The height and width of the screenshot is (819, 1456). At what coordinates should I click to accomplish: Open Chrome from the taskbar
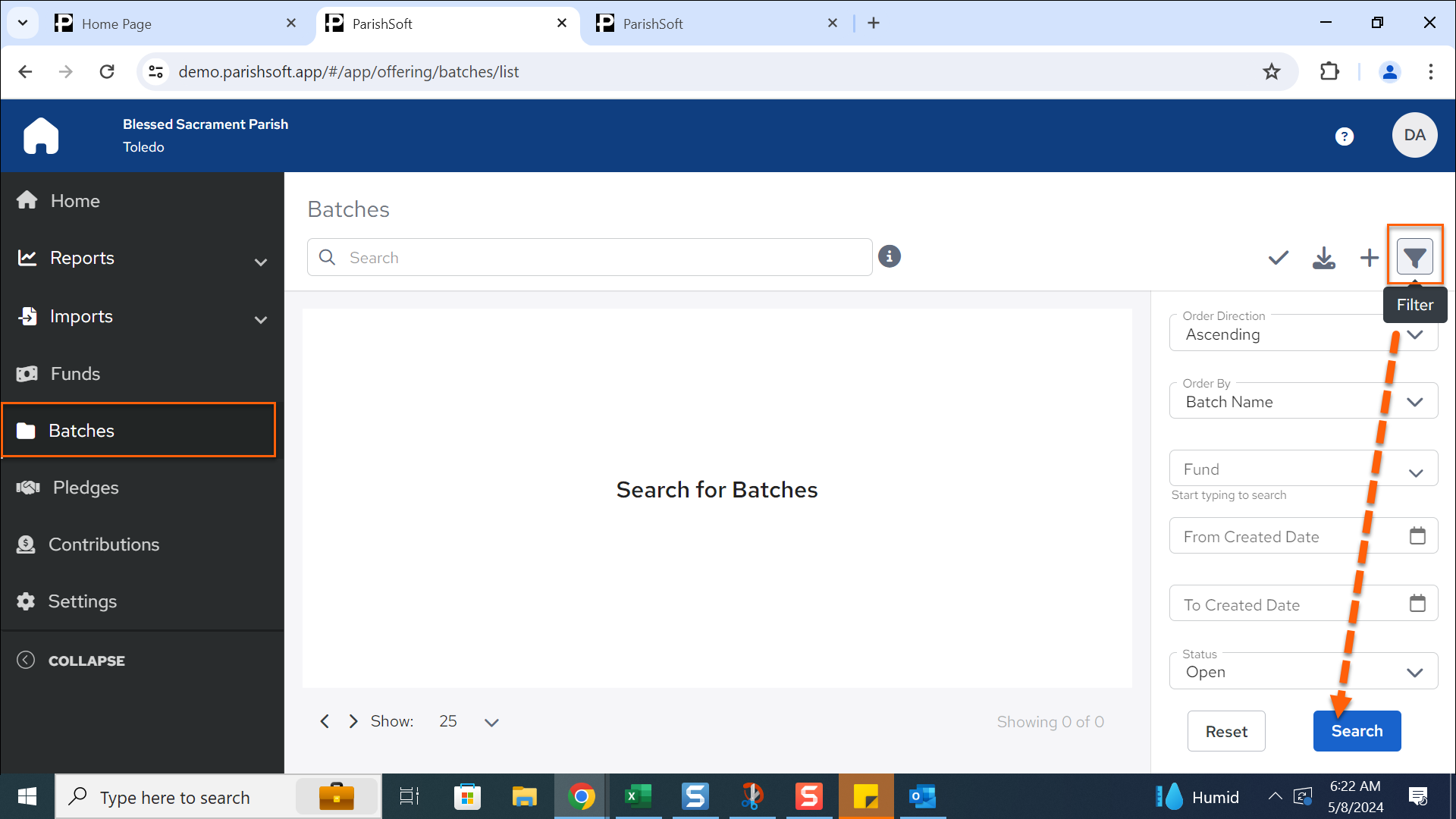coord(581,797)
